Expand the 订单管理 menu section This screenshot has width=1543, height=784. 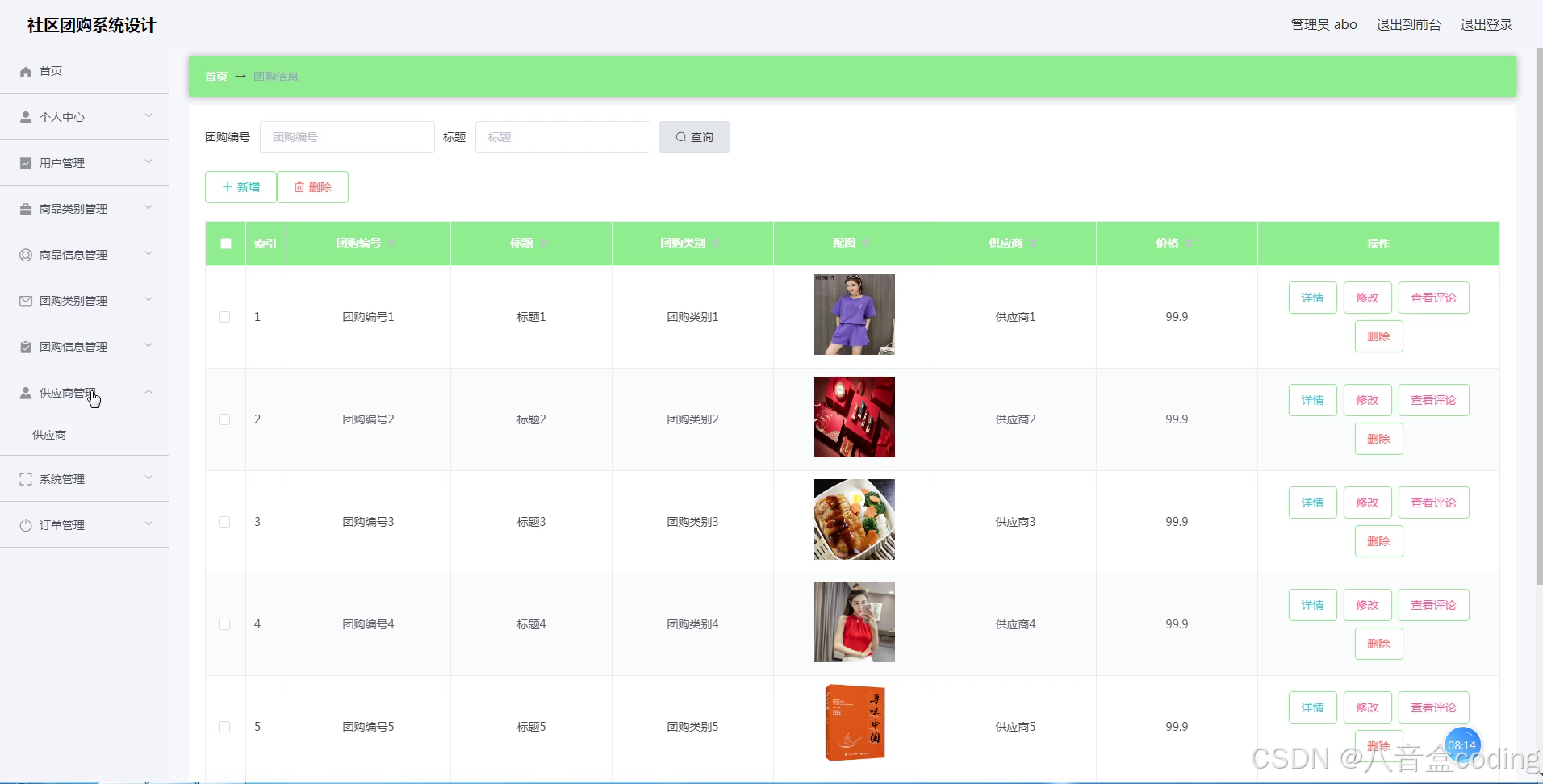pos(85,523)
